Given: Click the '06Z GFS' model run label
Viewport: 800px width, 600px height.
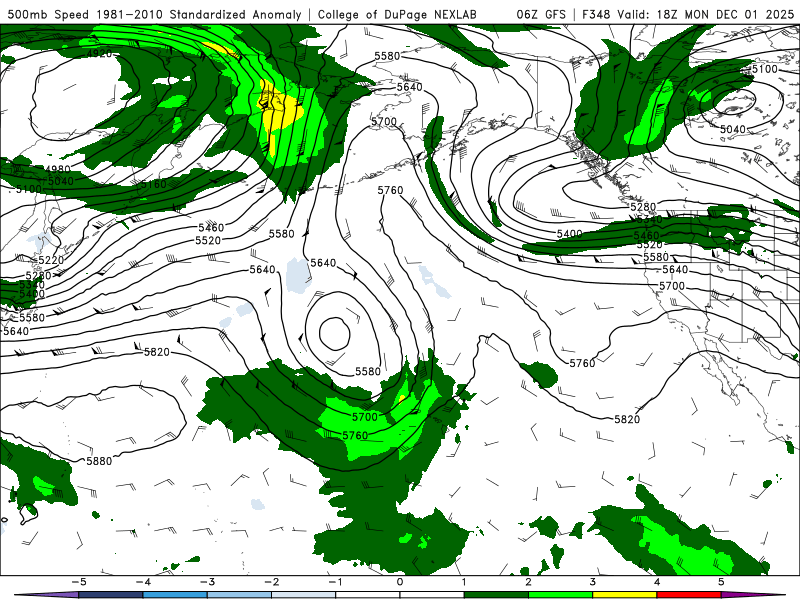Looking at the screenshot, I should click(541, 14).
